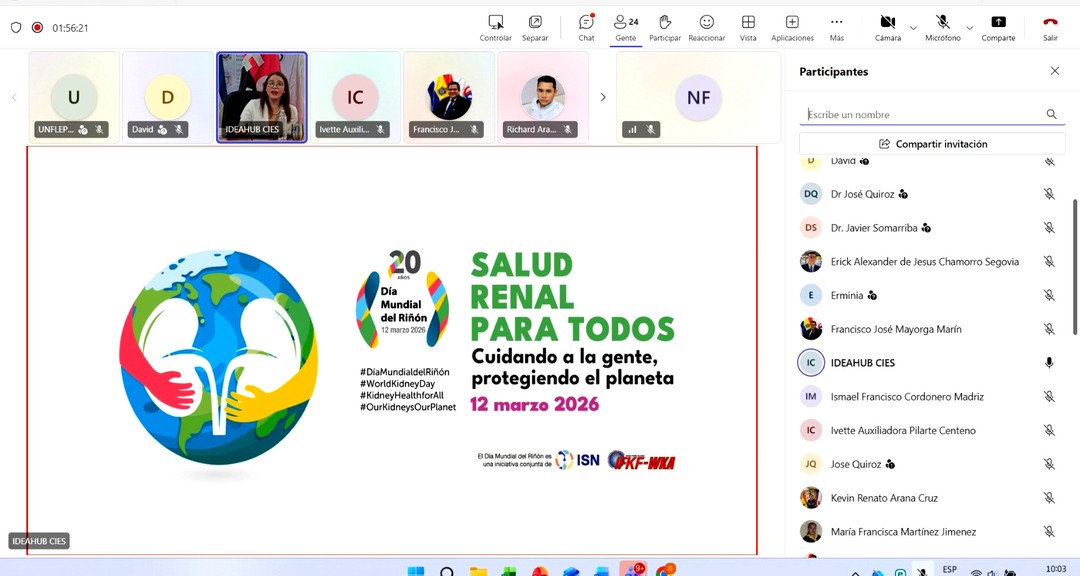Expand the microphone options dropdown arrow
The height and width of the screenshot is (576, 1080).
click(x=969, y=28)
